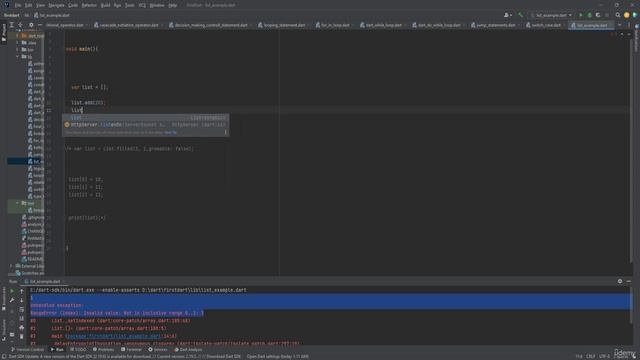The width and height of the screenshot is (640, 360).
Task: Click the list_example.dart breadcrumb
Action: [52, 15]
